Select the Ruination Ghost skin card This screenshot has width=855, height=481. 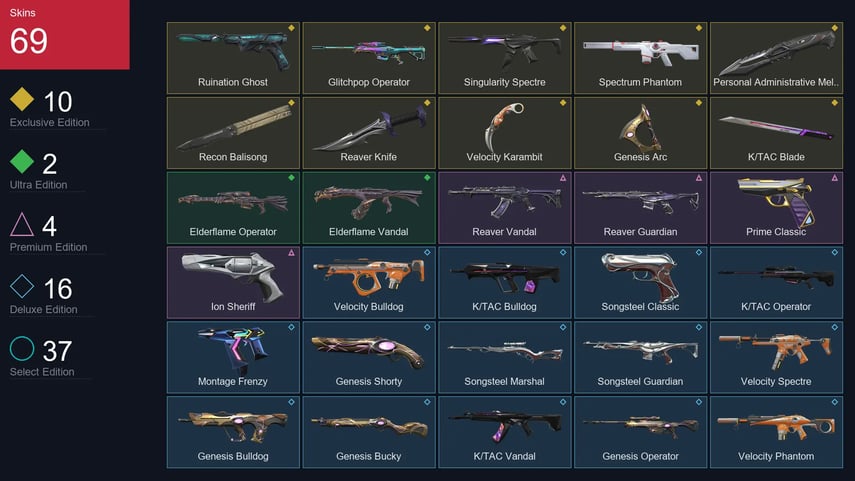coord(233,58)
